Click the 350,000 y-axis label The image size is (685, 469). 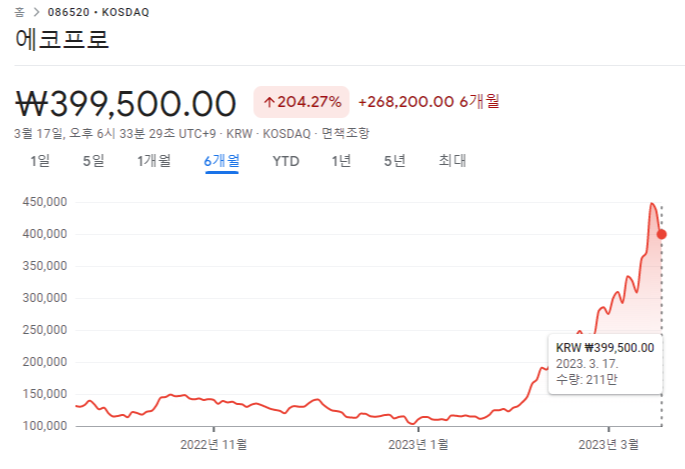(45, 266)
